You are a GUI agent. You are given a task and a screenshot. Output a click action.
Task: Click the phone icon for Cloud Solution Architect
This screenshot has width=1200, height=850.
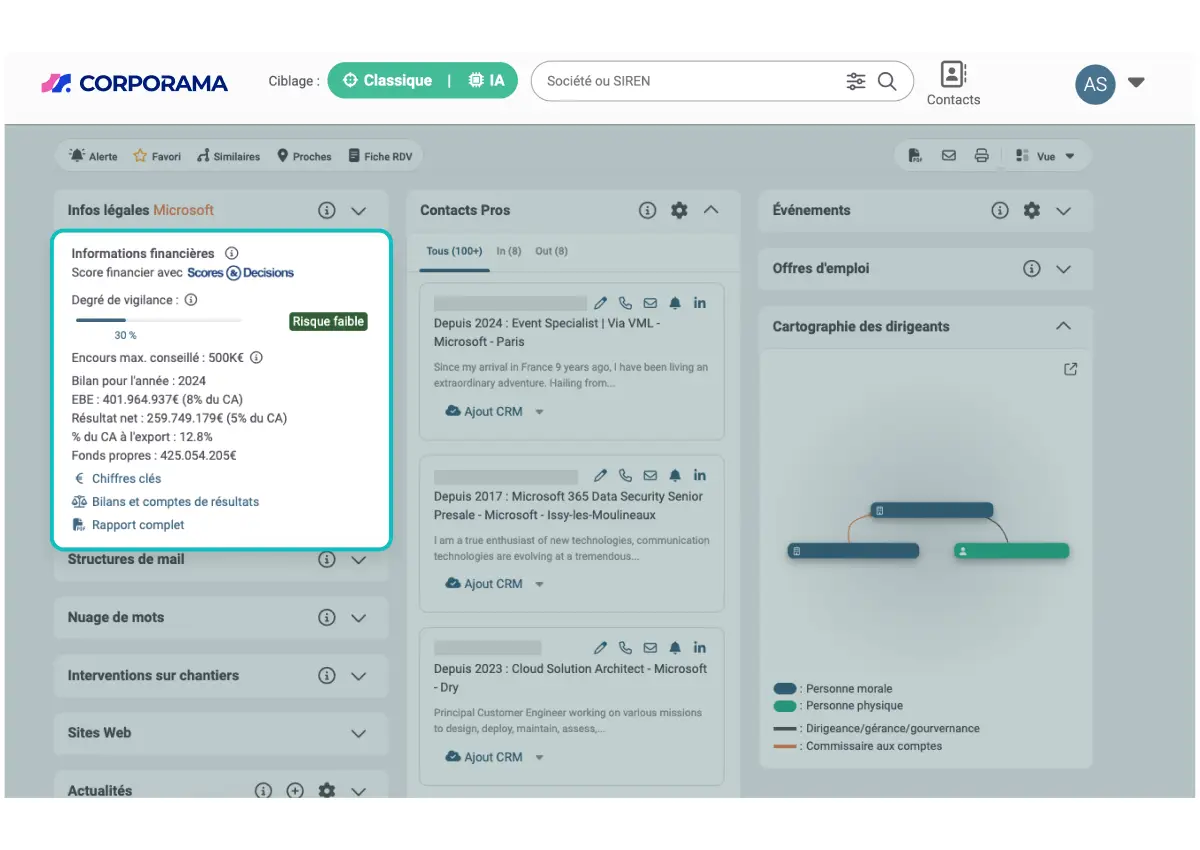point(625,648)
